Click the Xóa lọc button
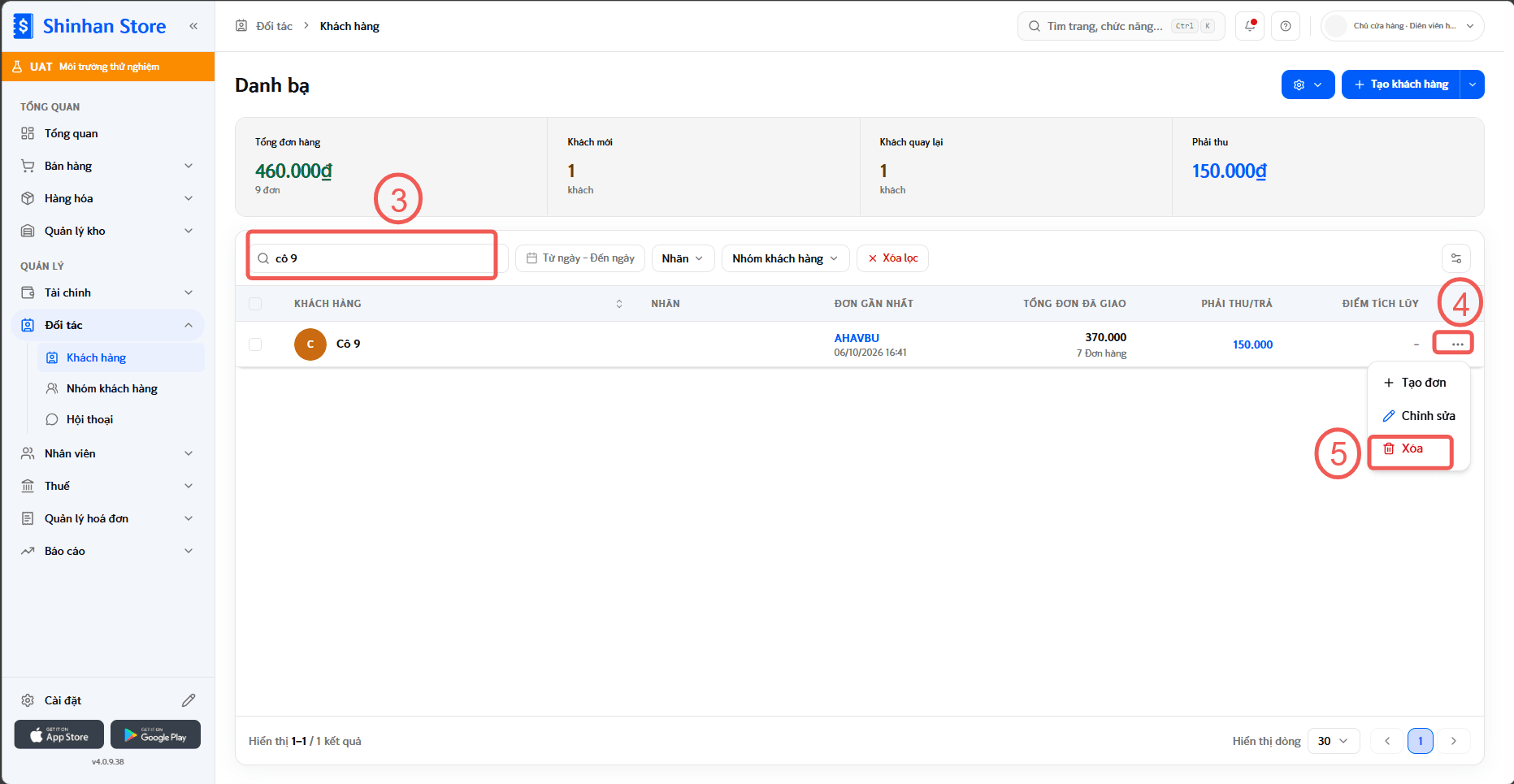The height and width of the screenshot is (784, 1514). (x=892, y=258)
